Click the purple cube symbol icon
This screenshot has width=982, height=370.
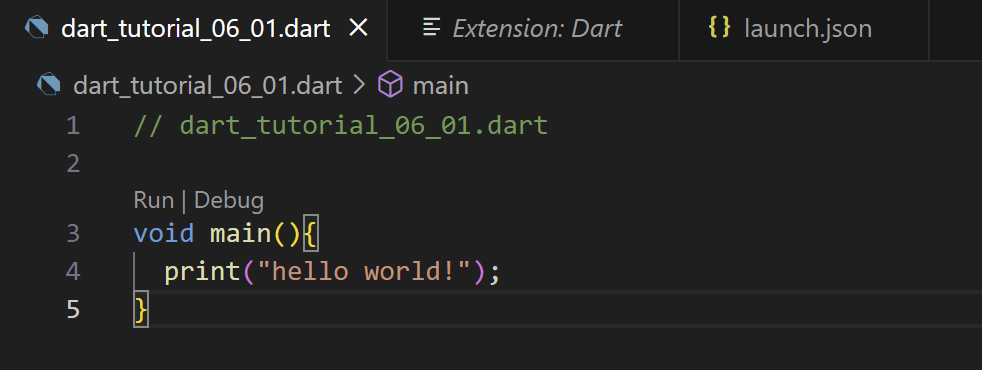pos(390,85)
